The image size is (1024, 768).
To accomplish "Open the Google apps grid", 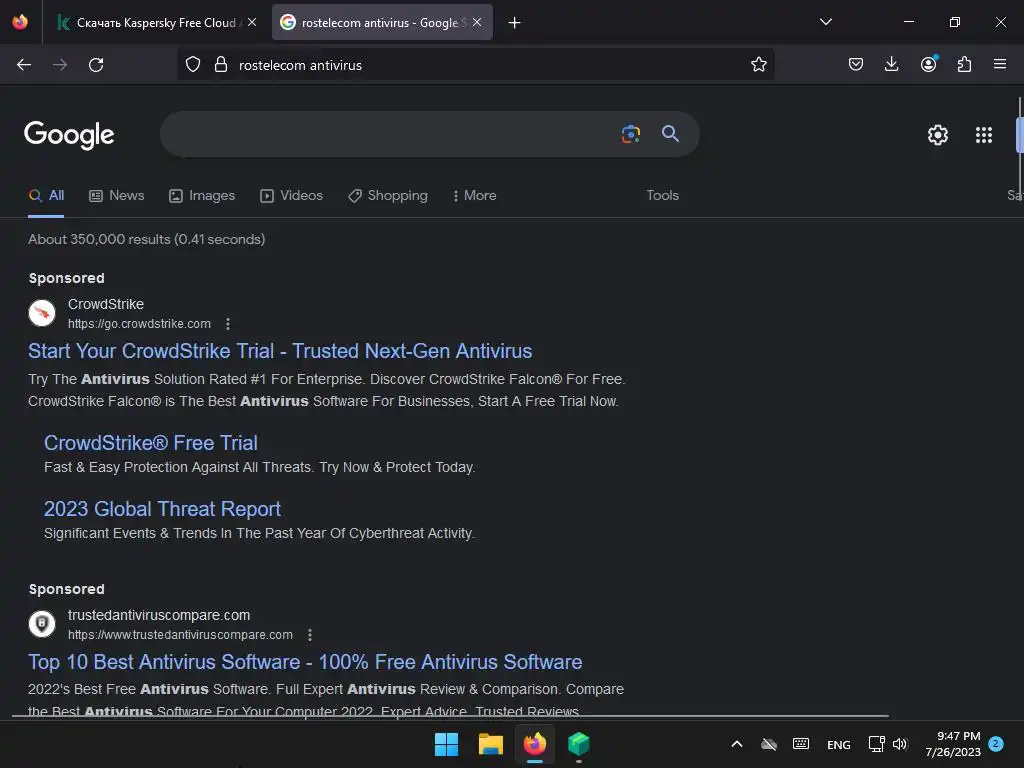I will (x=984, y=135).
